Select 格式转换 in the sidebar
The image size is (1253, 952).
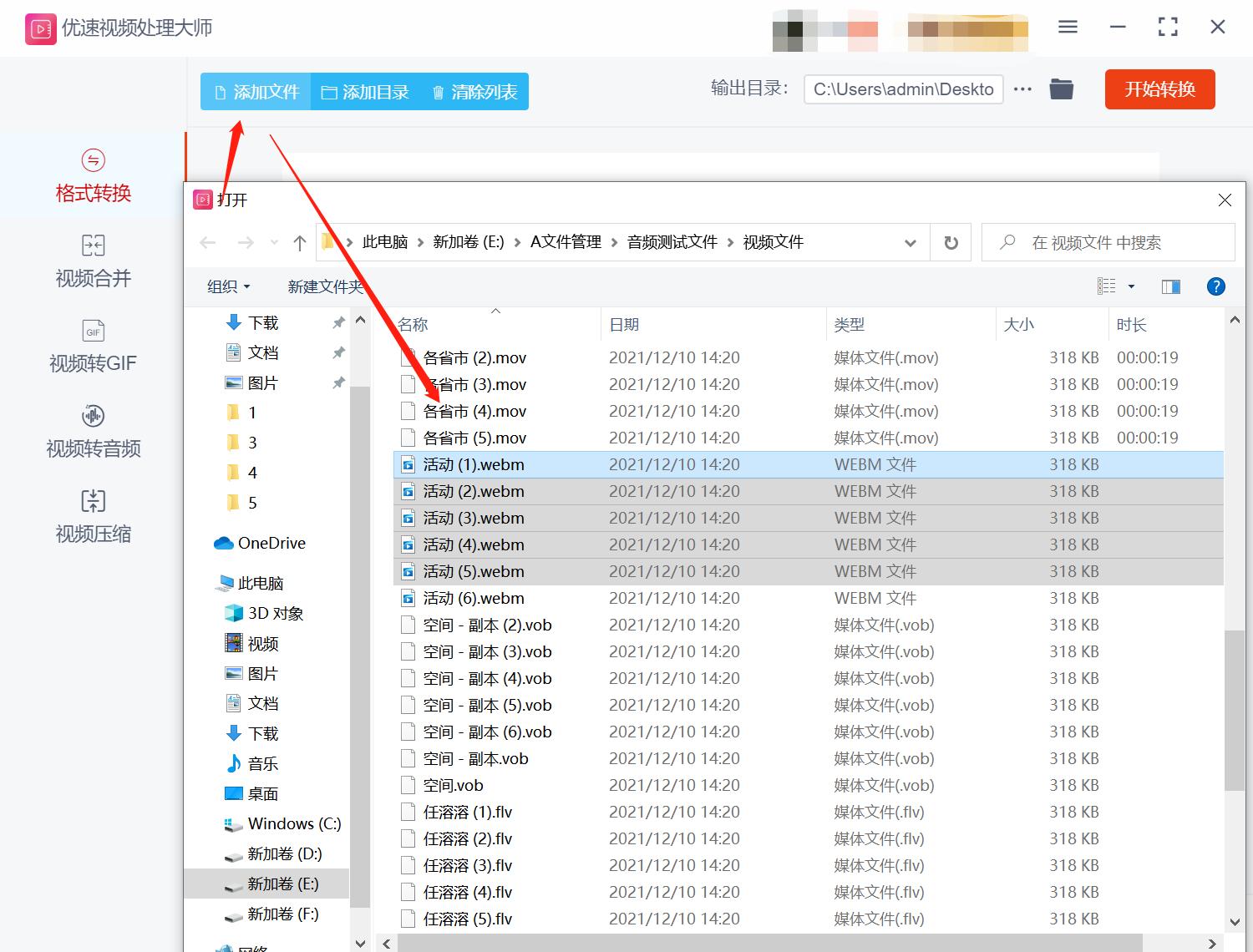[x=92, y=176]
